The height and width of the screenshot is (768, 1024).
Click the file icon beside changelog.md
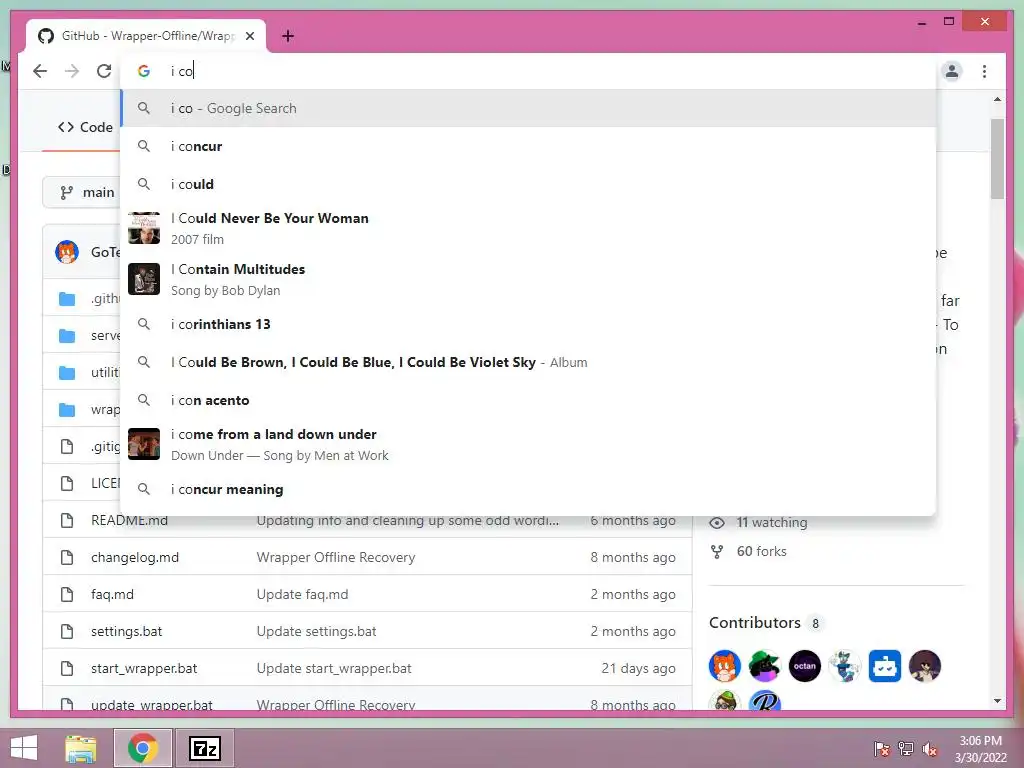click(67, 557)
